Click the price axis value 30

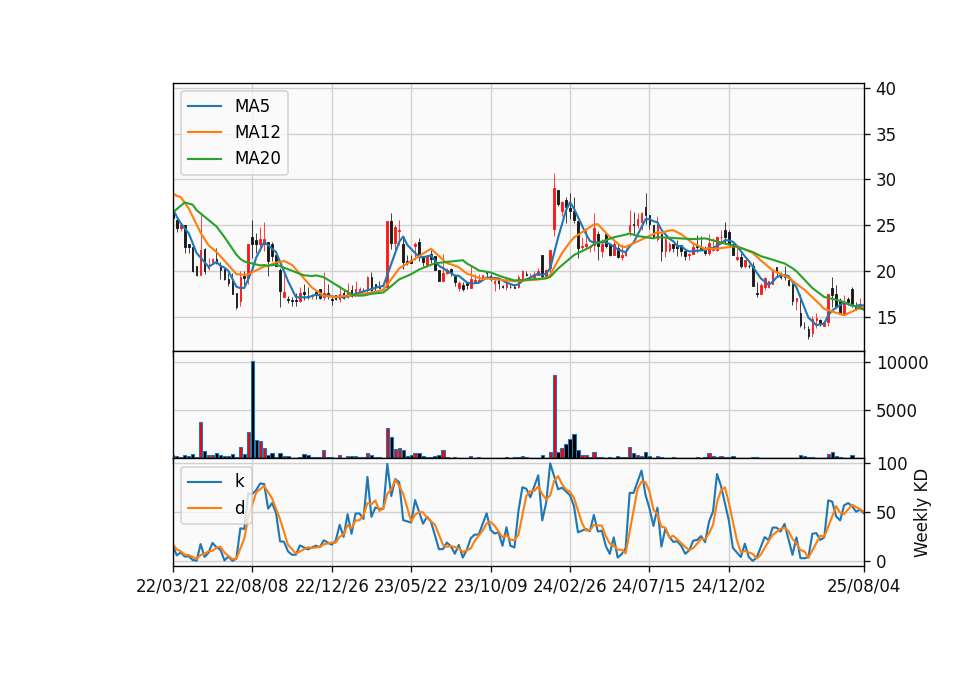(886, 180)
